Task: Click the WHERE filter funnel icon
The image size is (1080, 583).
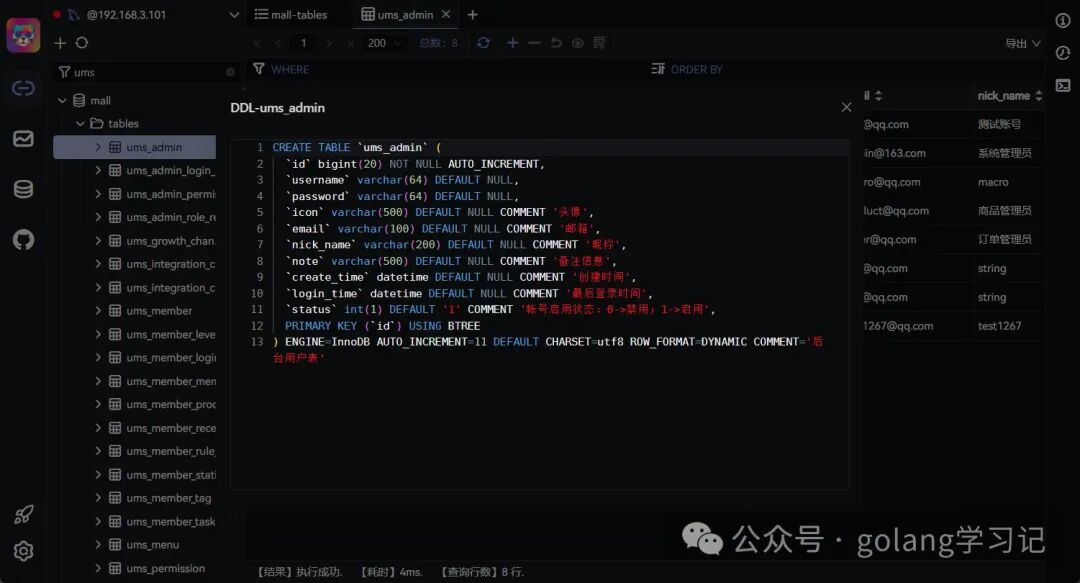Action: pos(259,69)
